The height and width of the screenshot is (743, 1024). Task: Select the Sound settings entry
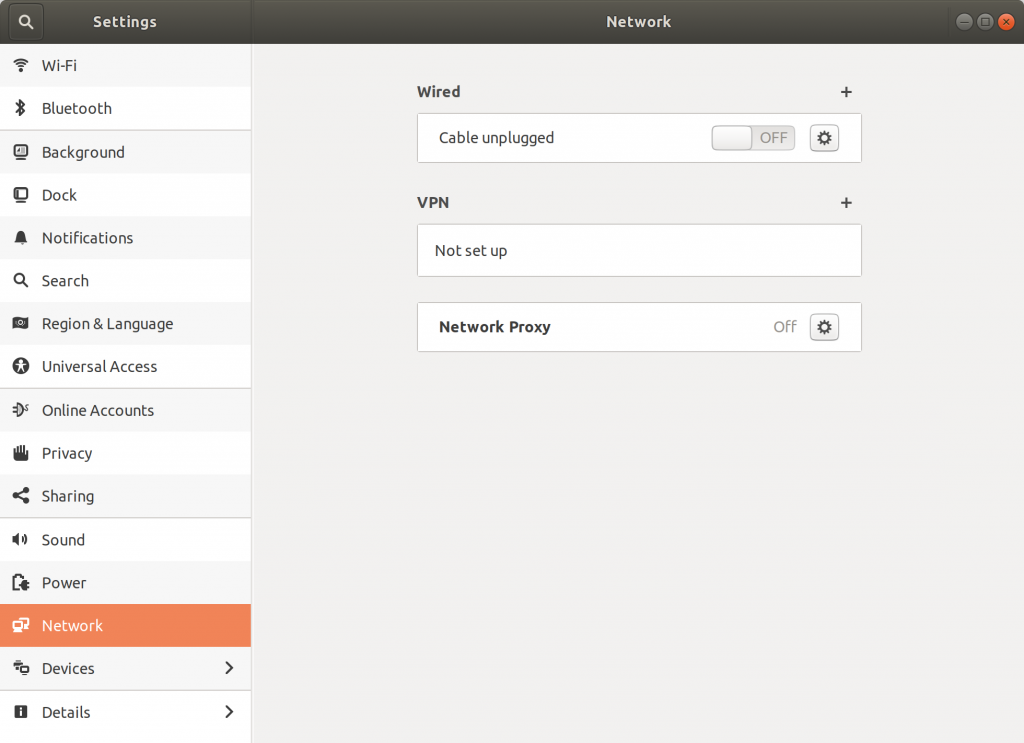(63, 540)
